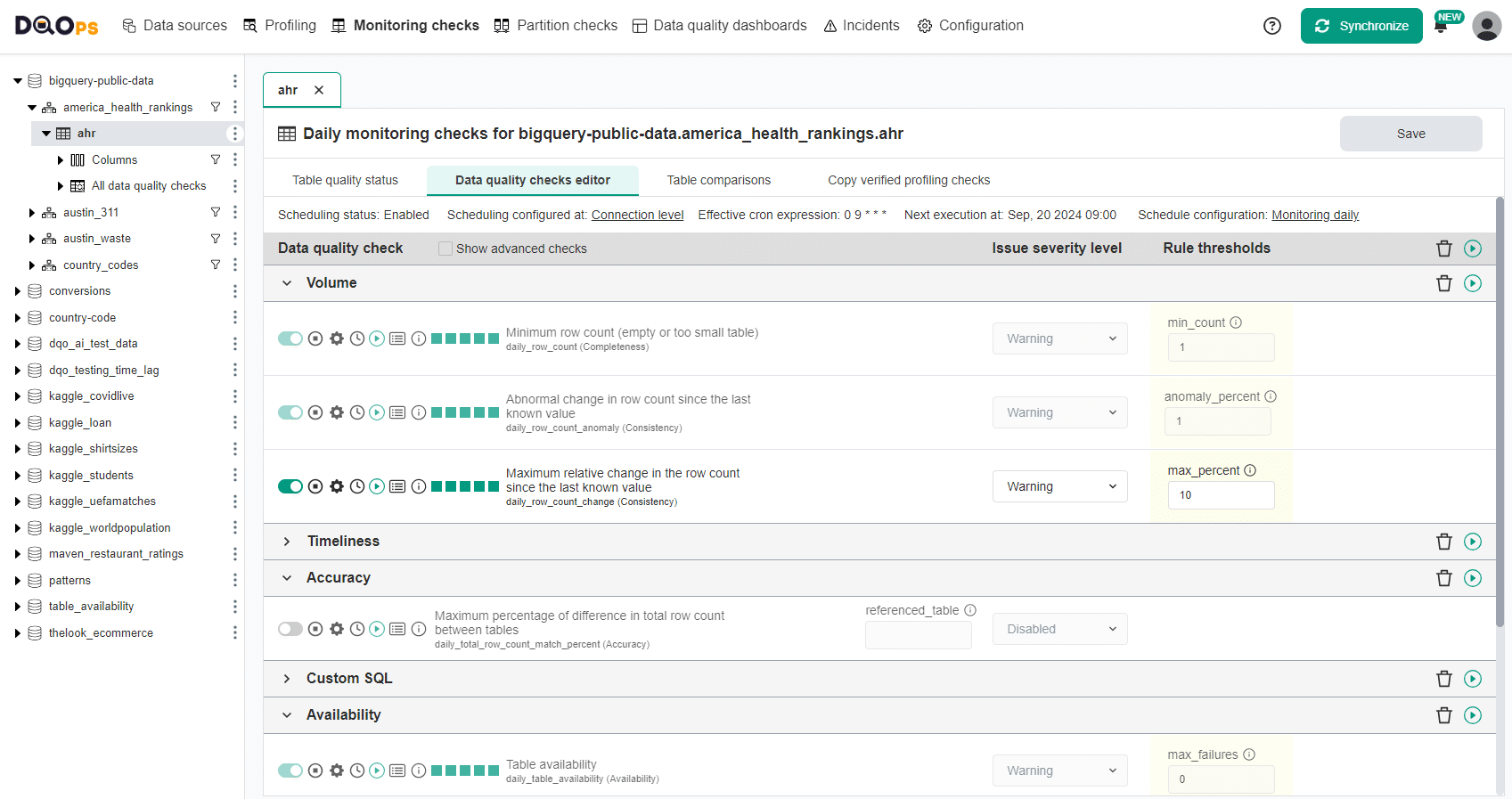Image resolution: width=1512 pixels, height=799 pixels.
Task: Follow the Monitoring daily link
Action: pos(1315,215)
